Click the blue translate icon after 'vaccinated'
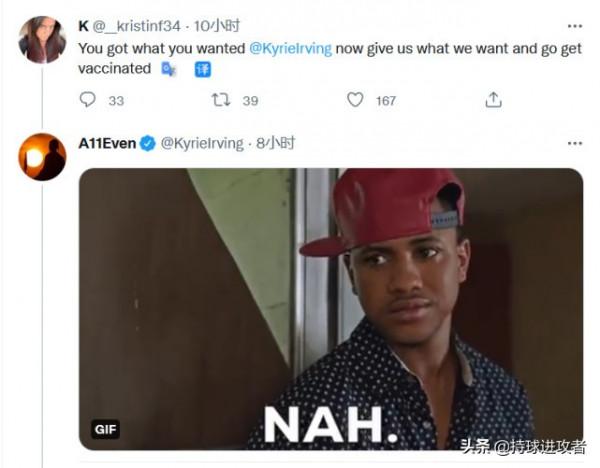This screenshot has width=600, height=468. click(169, 69)
